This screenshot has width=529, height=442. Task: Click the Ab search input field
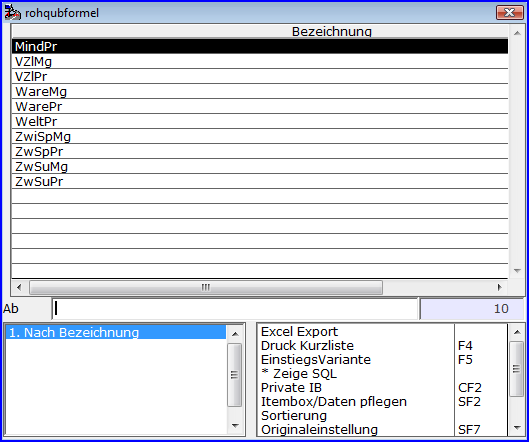click(x=235, y=308)
